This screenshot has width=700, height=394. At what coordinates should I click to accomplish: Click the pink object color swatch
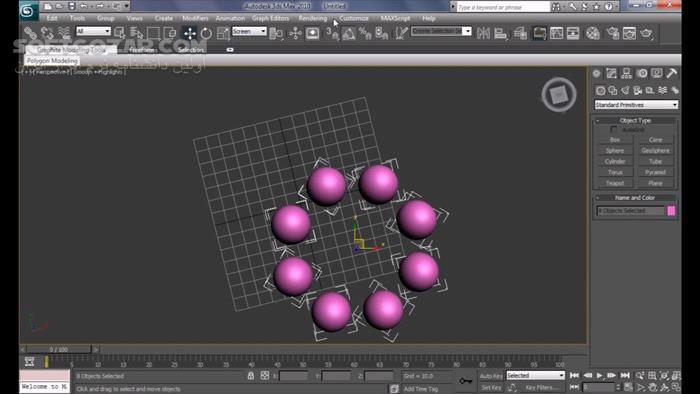tap(671, 211)
